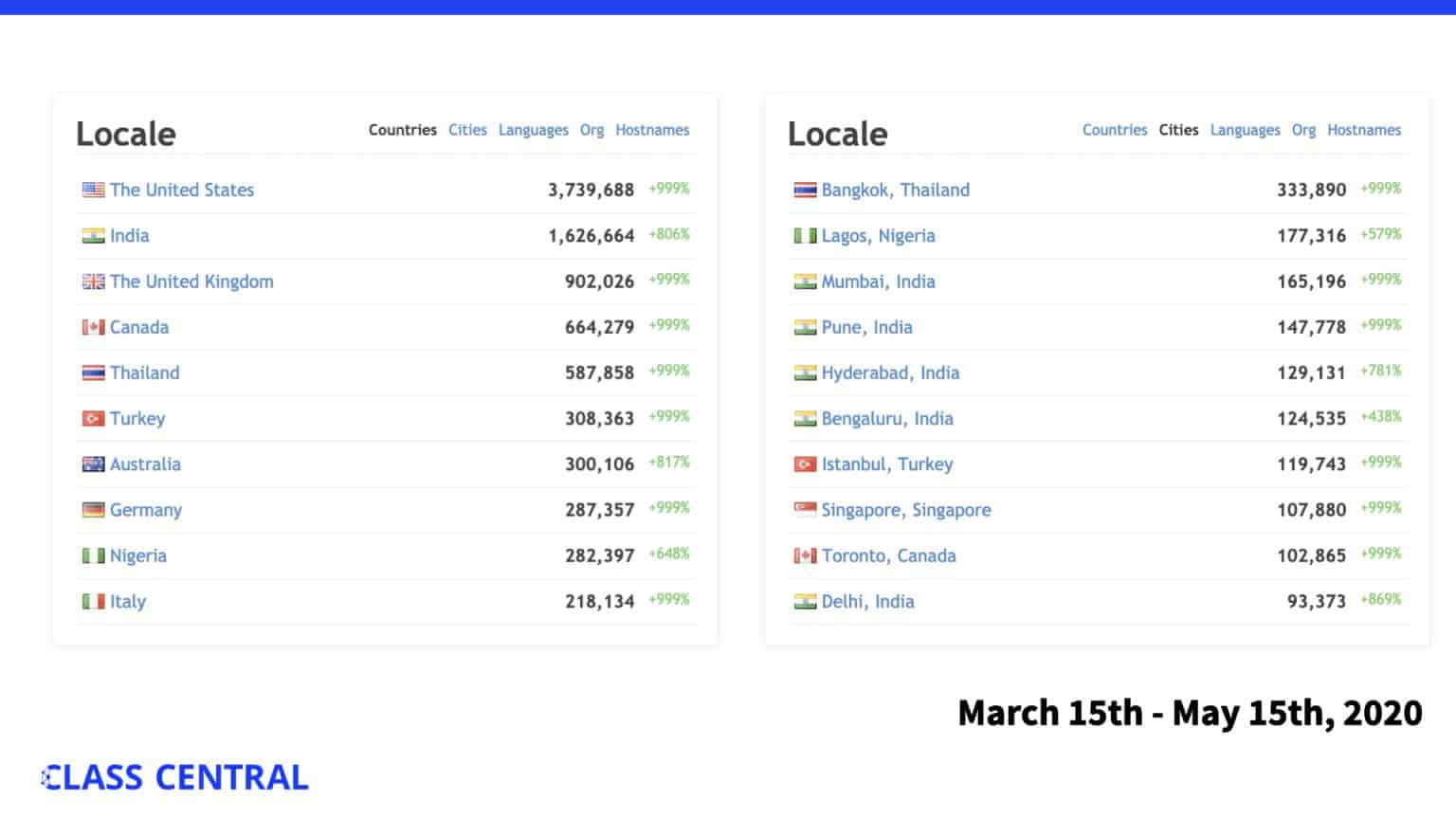1456x819 pixels.
Task: Open Hostnames tab in right Locale panel
Action: click(x=1364, y=130)
